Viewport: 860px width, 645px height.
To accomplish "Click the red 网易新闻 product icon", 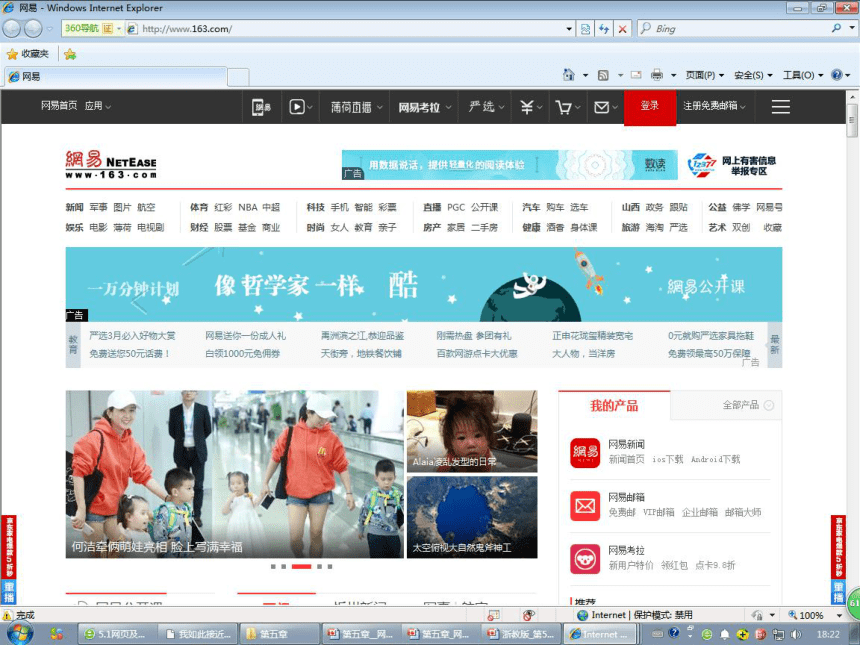I will [585, 452].
